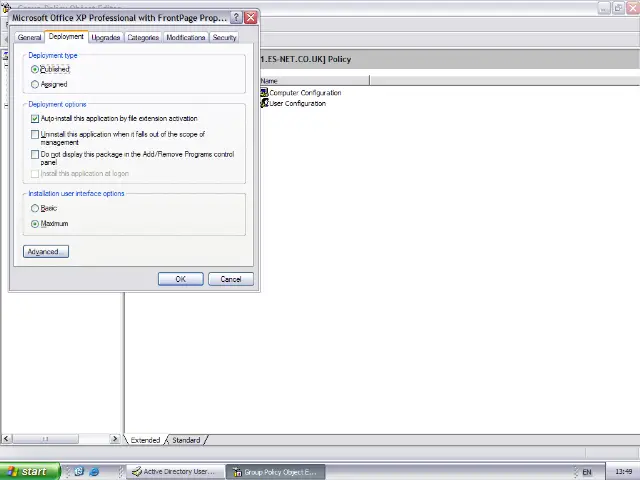640x480 pixels.
Task: Uncheck Auto-install by file extension activation
Action: point(35,119)
